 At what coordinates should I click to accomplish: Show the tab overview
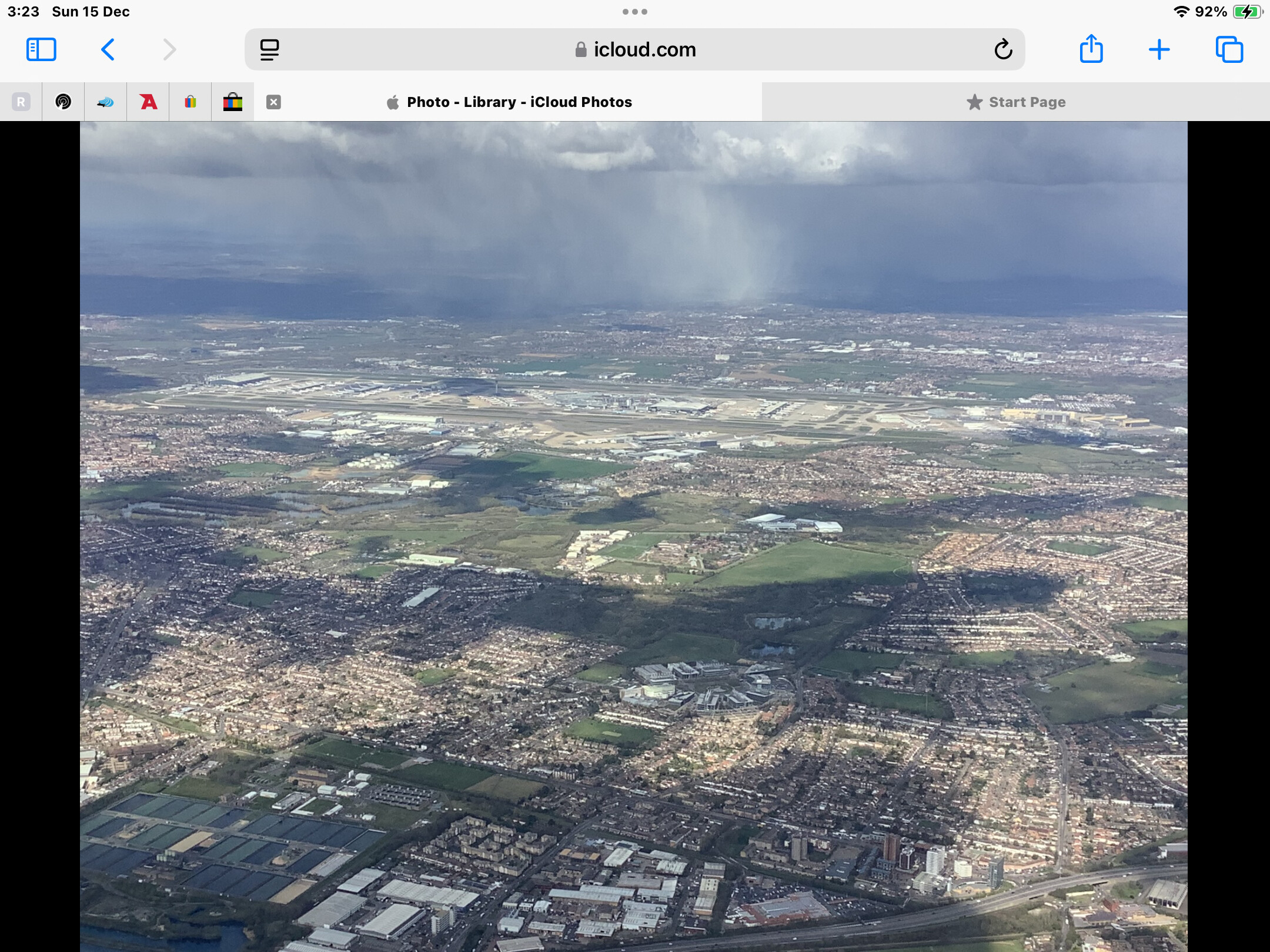pyautogui.click(x=1229, y=49)
